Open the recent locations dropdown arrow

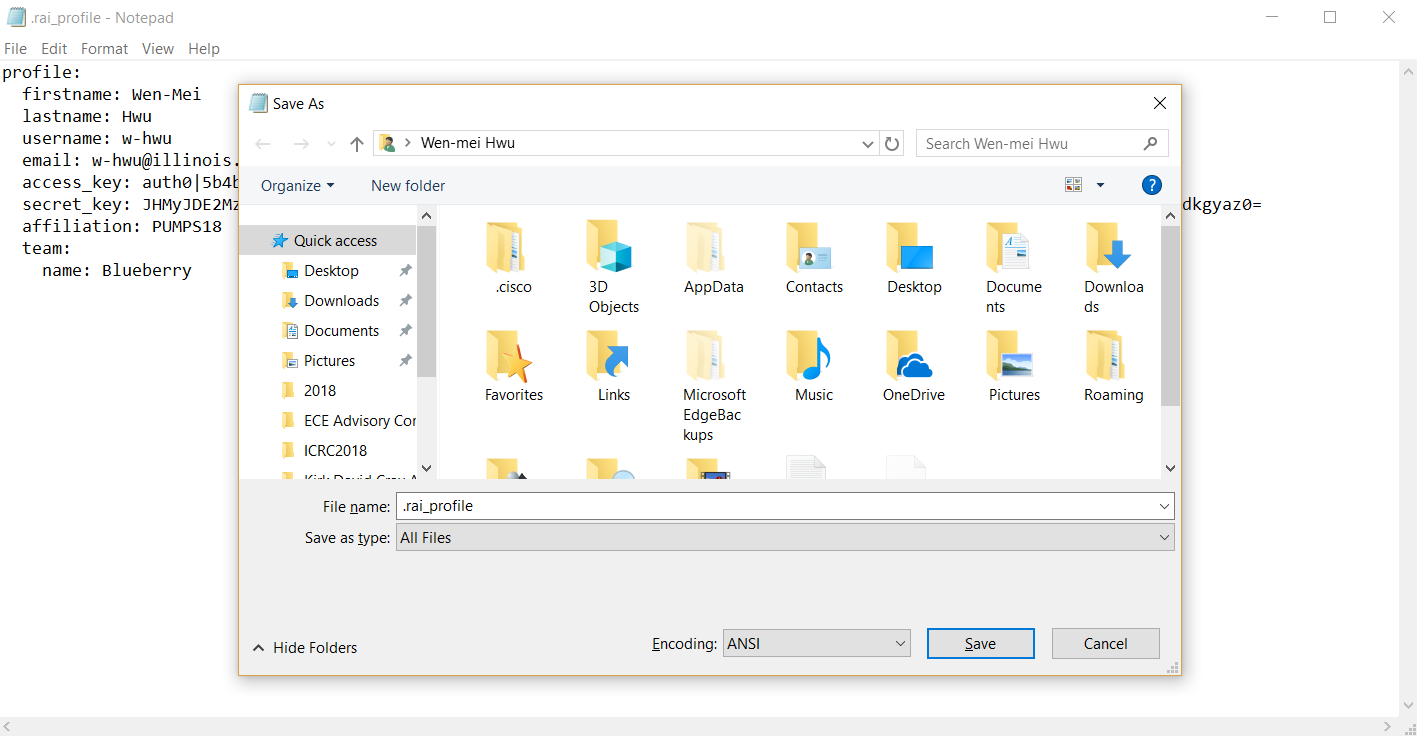(x=331, y=143)
